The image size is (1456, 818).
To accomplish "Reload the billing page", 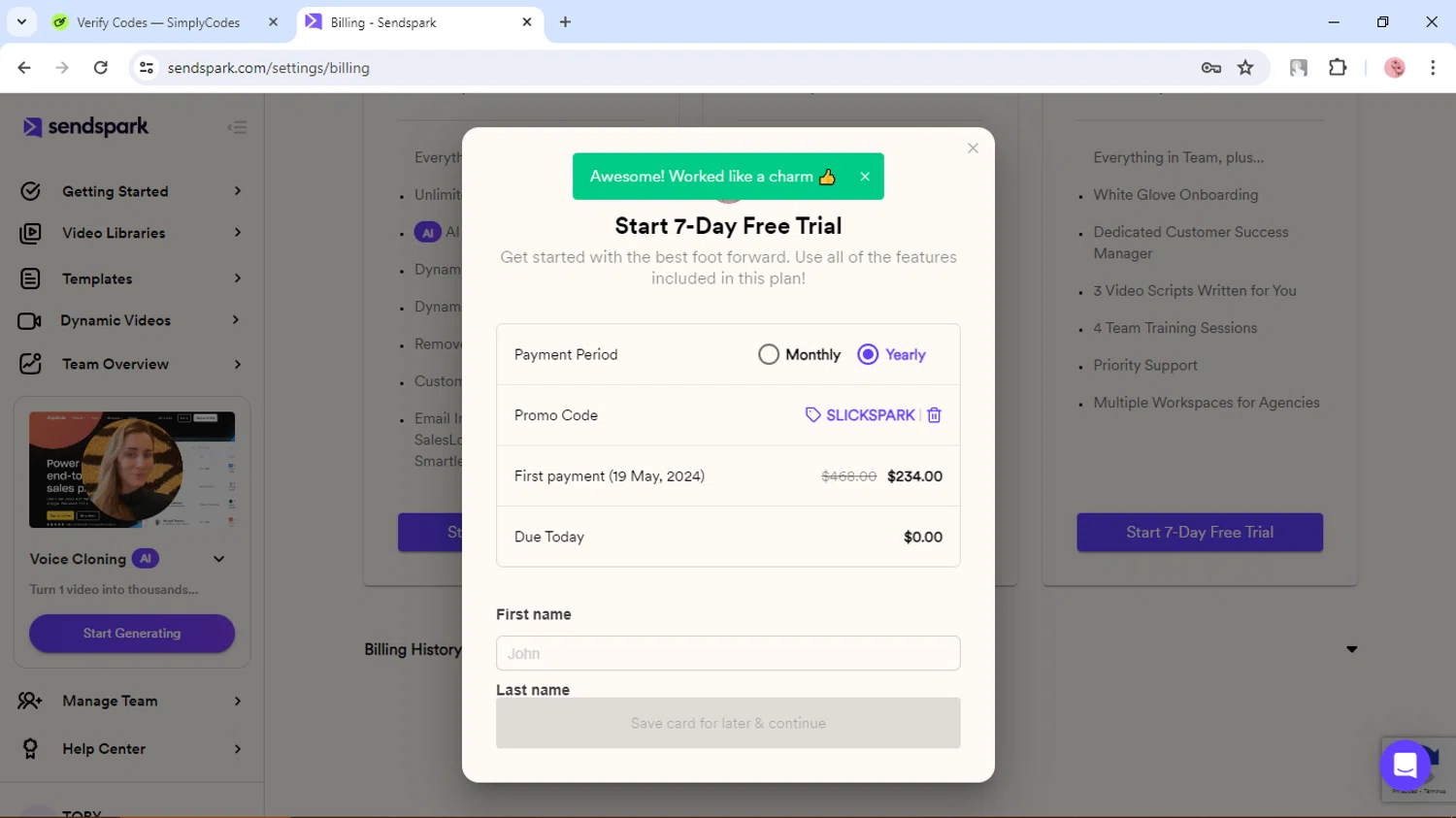I will tap(101, 68).
